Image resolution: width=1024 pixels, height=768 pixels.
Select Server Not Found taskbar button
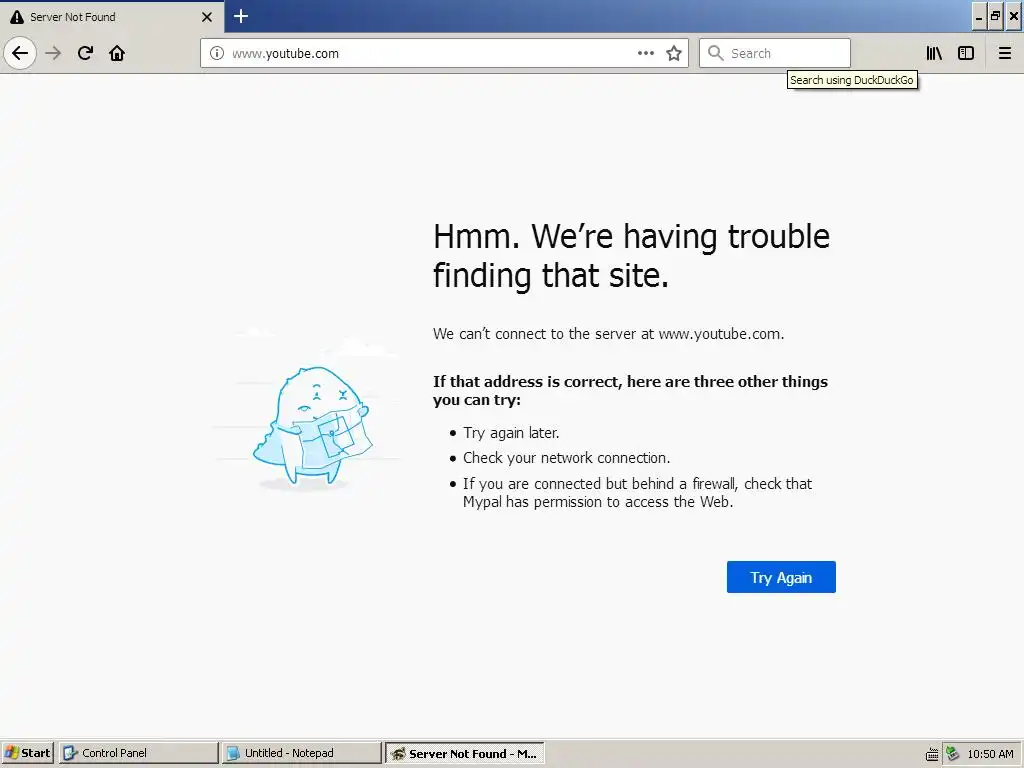click(464, 754)
